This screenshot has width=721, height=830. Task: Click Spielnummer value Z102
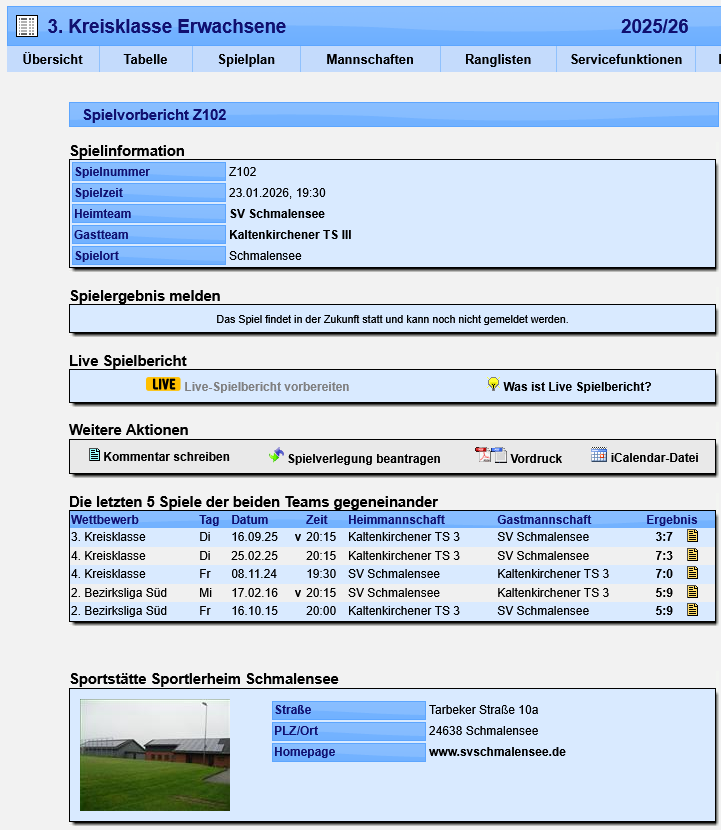coord(242,172)
